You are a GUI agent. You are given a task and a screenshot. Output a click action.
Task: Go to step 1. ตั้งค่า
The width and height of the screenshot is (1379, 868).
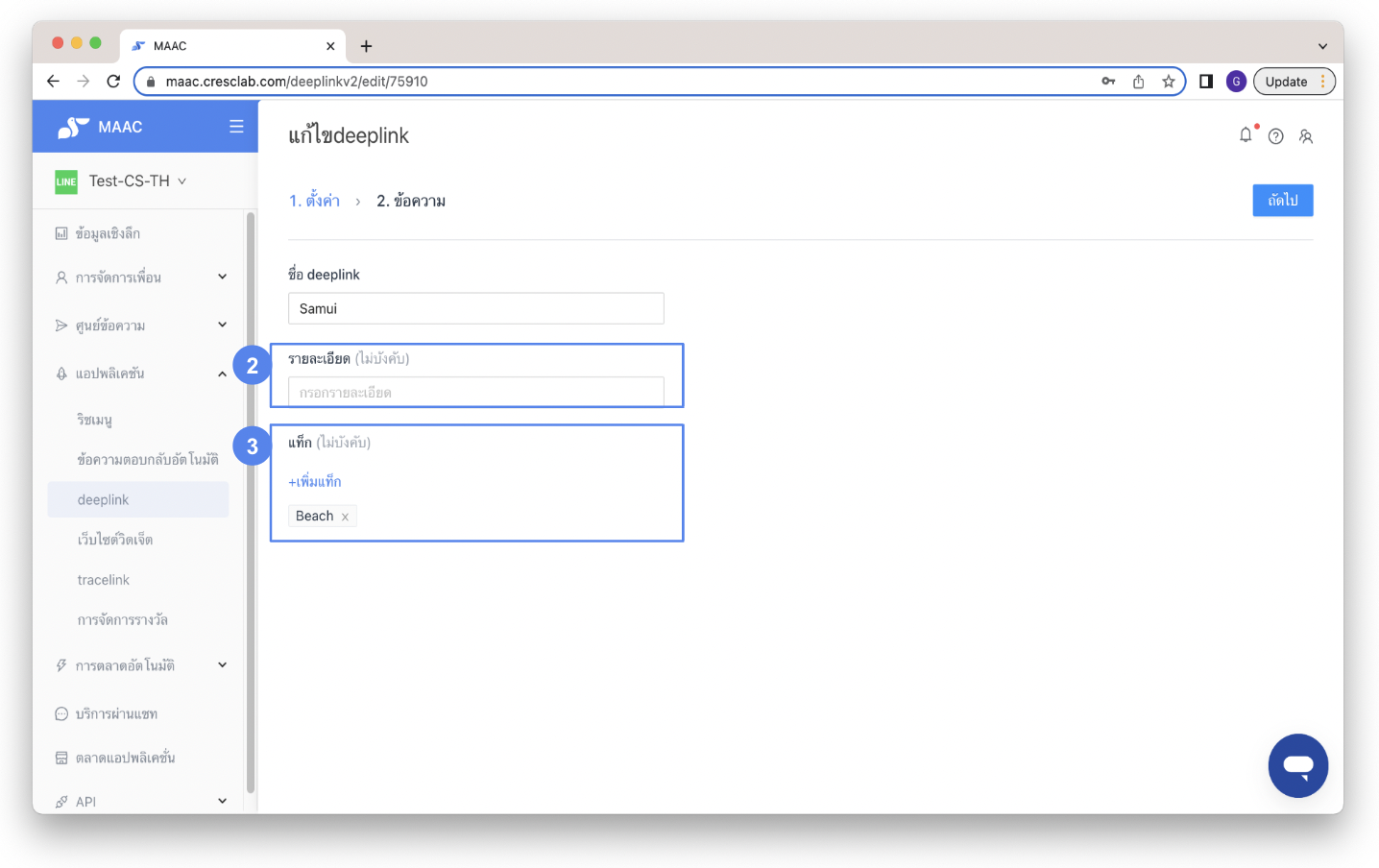[314, 201]
